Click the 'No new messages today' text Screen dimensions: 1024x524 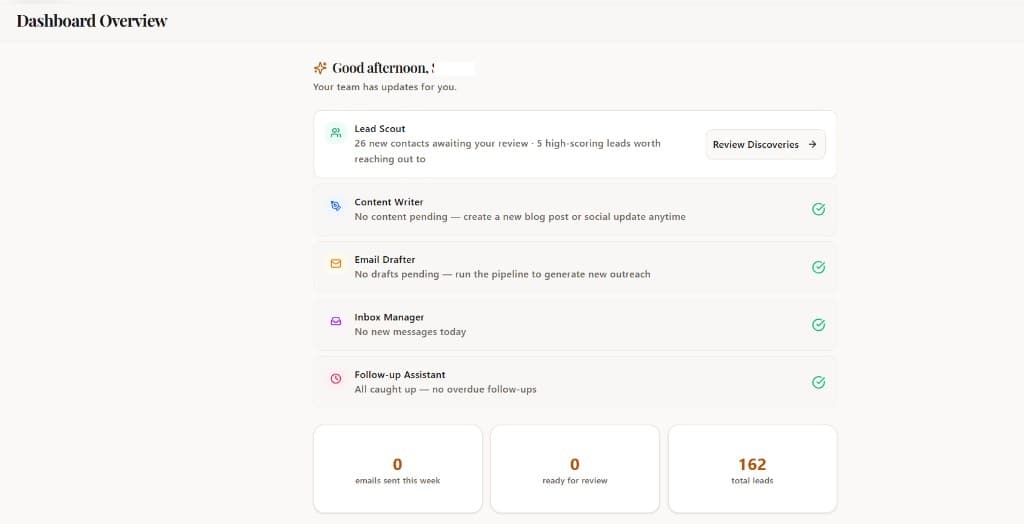410,332
